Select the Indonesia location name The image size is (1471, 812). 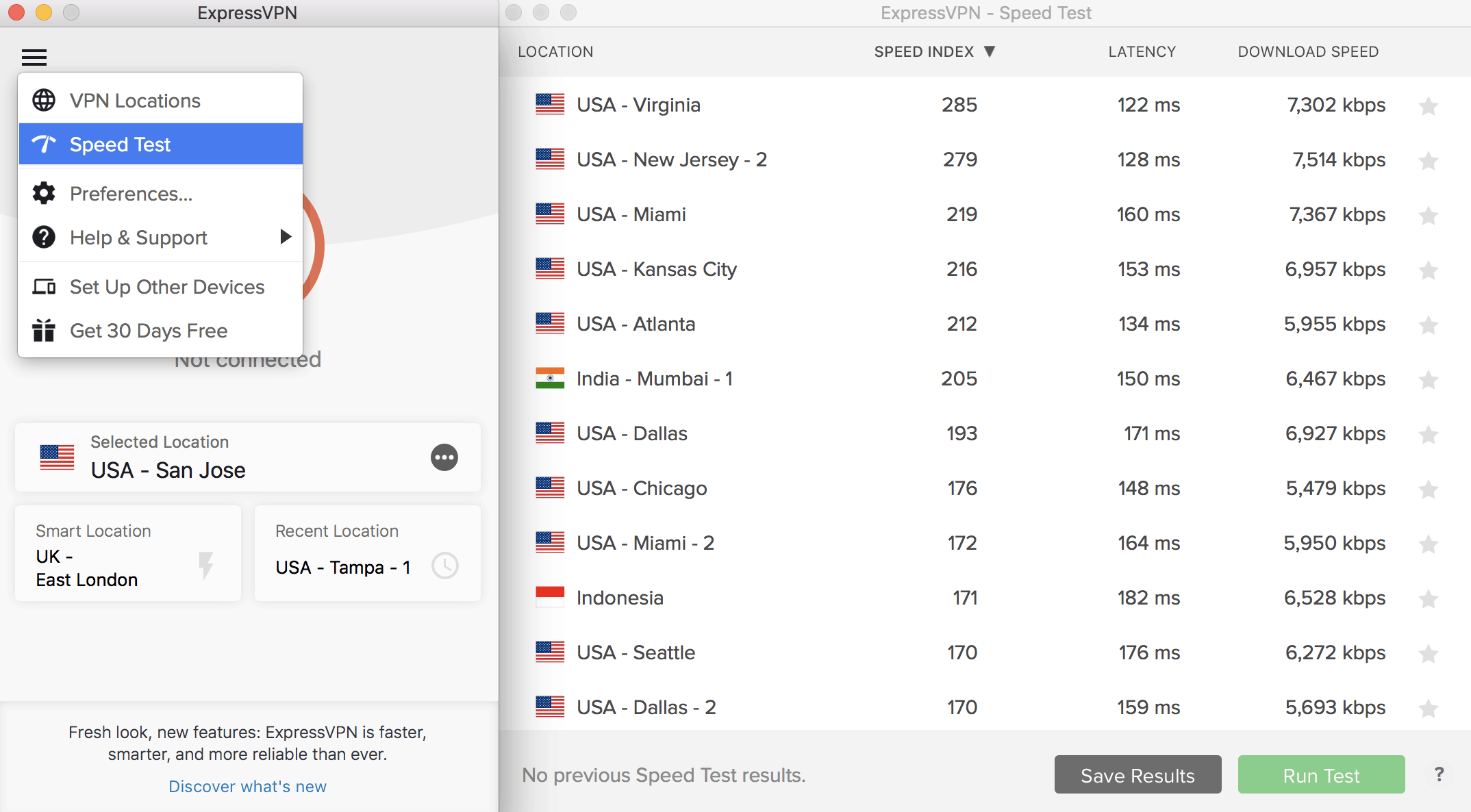(x=620, y=597)
